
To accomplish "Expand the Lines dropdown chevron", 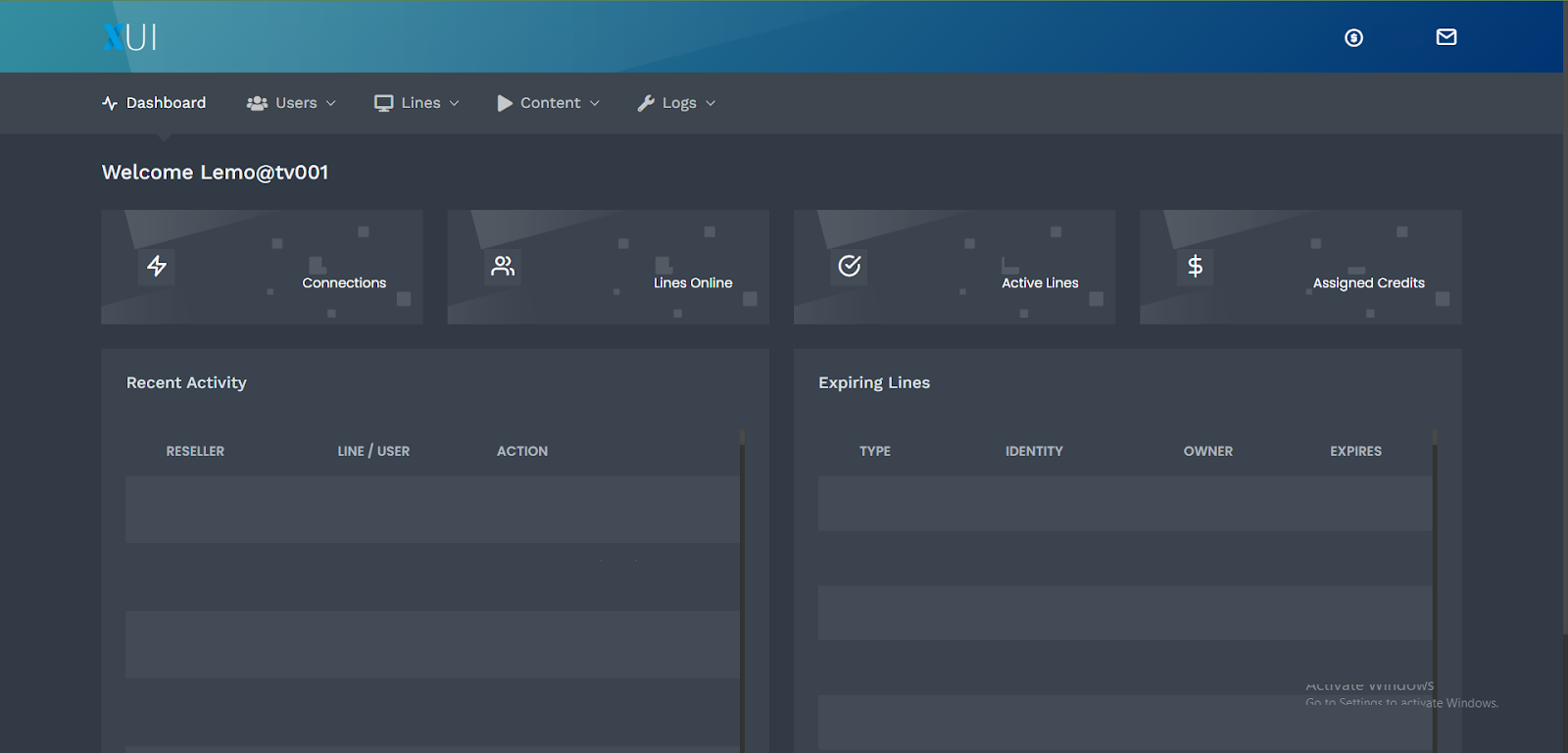I will [x=455, y=103].
